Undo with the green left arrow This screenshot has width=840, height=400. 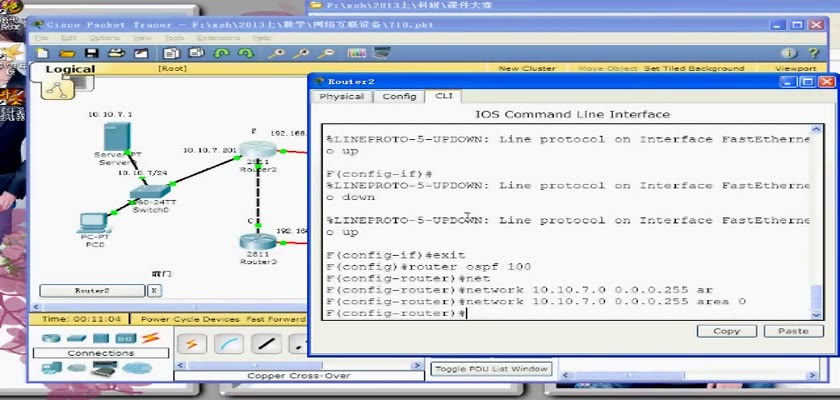point(221,53)
